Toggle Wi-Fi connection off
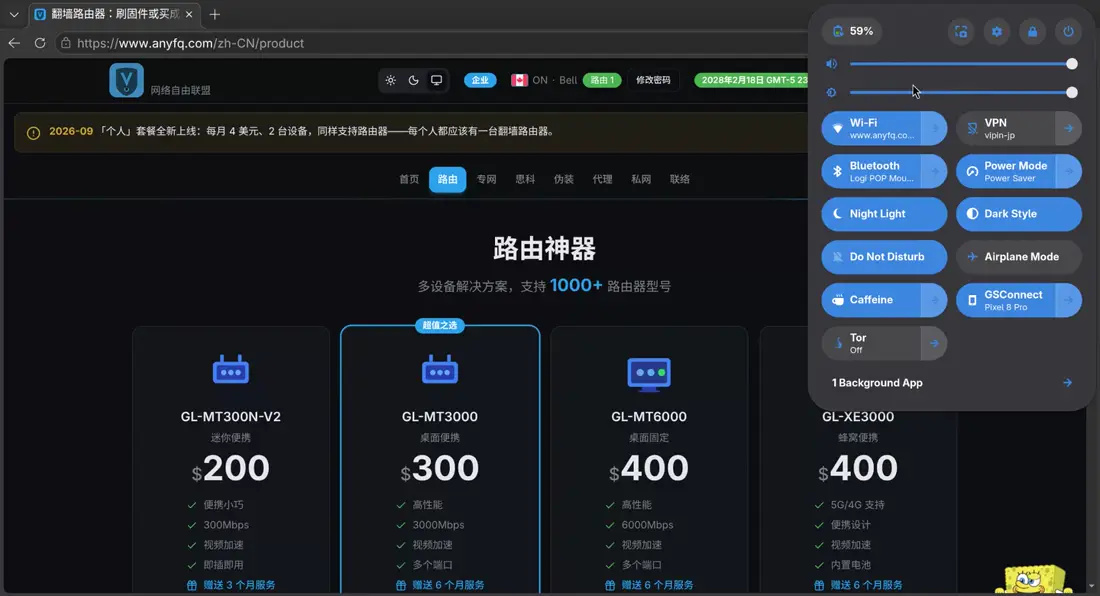 (x=872, y=128)
